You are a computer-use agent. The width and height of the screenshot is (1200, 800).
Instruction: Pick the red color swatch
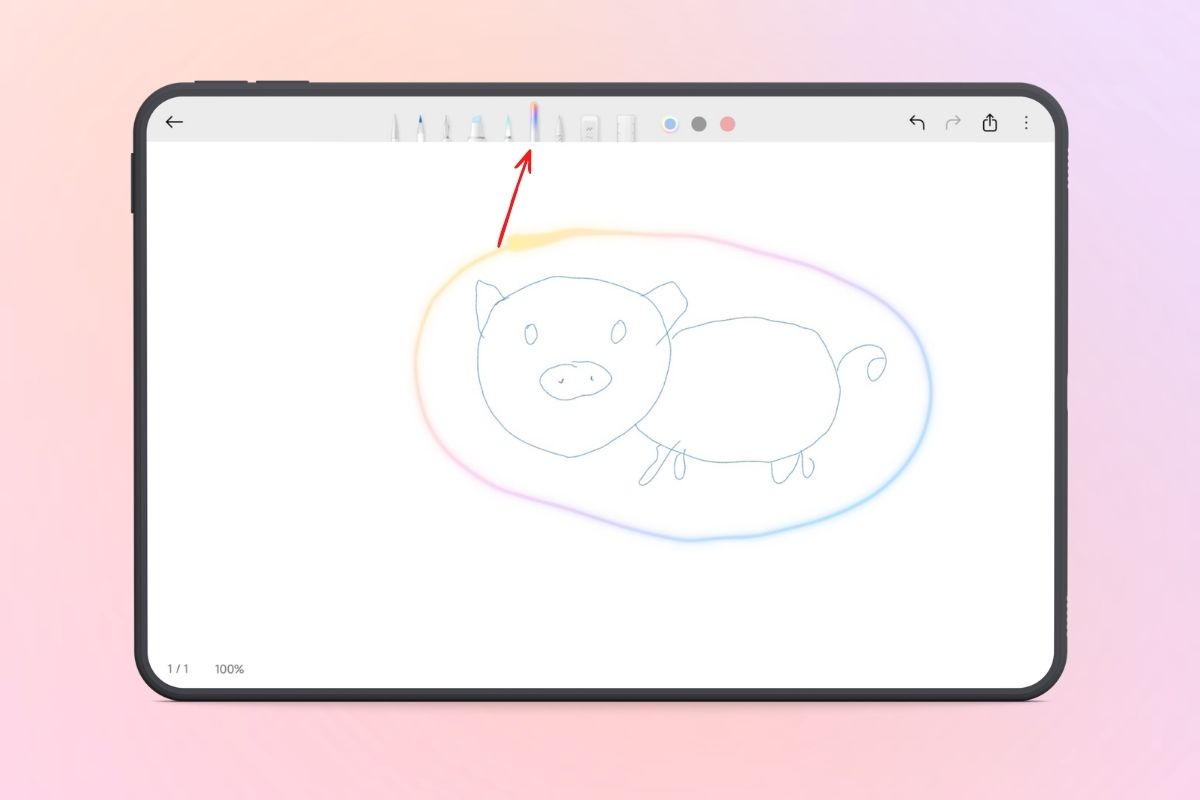tap(726, 123)
